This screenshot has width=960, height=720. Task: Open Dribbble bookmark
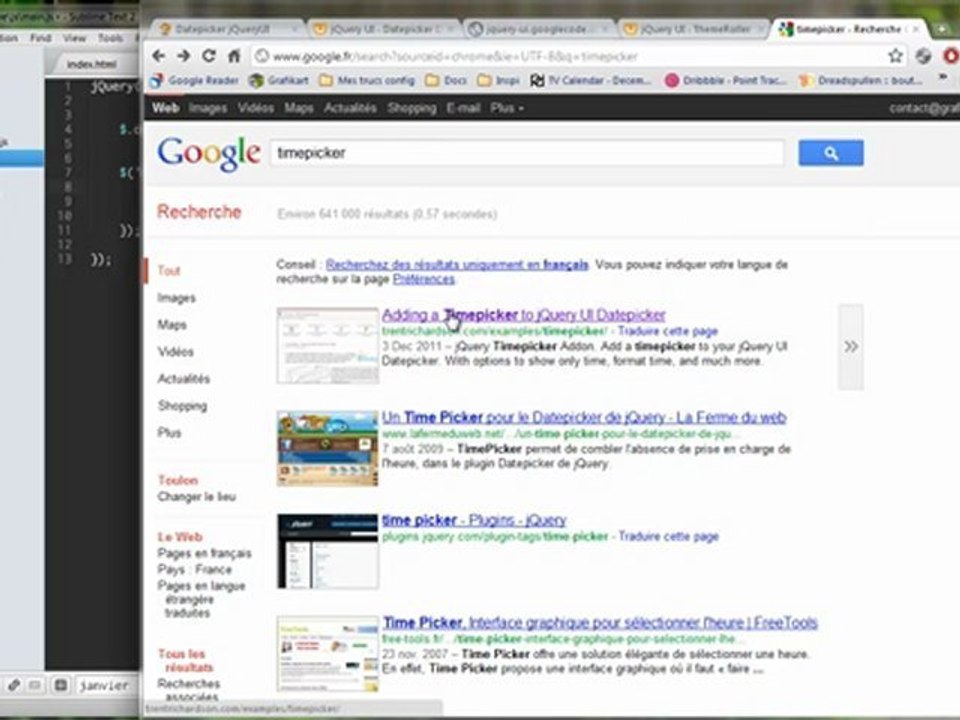coord(726,80)
